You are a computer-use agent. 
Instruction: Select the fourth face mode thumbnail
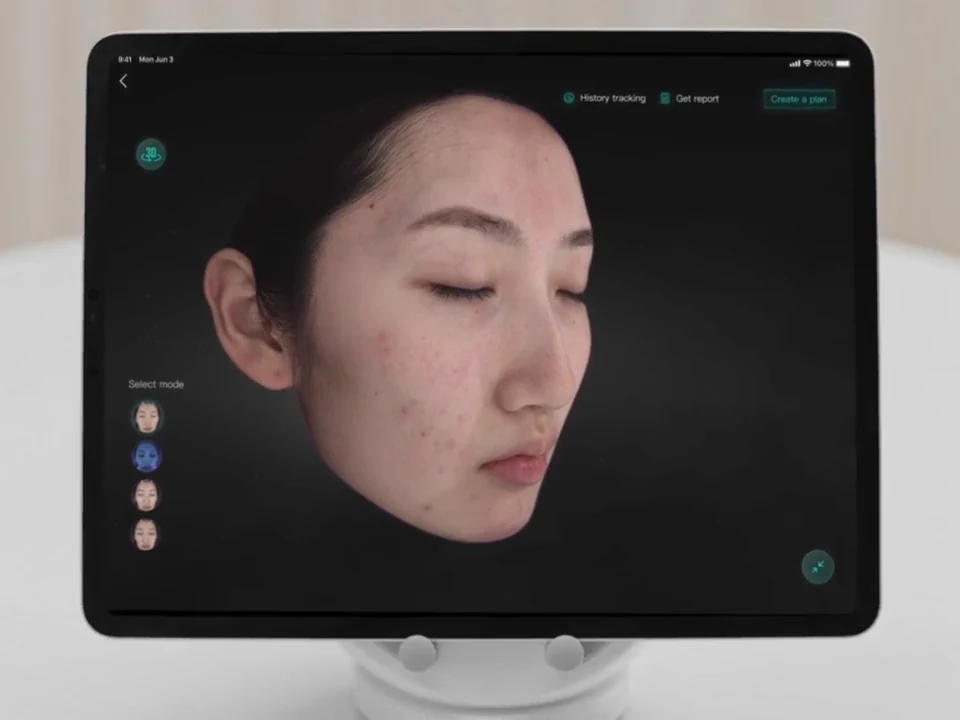click(x=146, y=534)
